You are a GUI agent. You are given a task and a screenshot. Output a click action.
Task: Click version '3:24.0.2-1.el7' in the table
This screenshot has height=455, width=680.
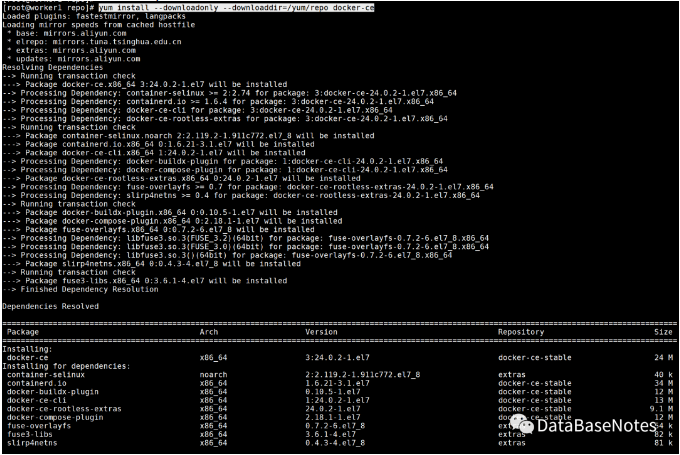(x=337, y=357)
